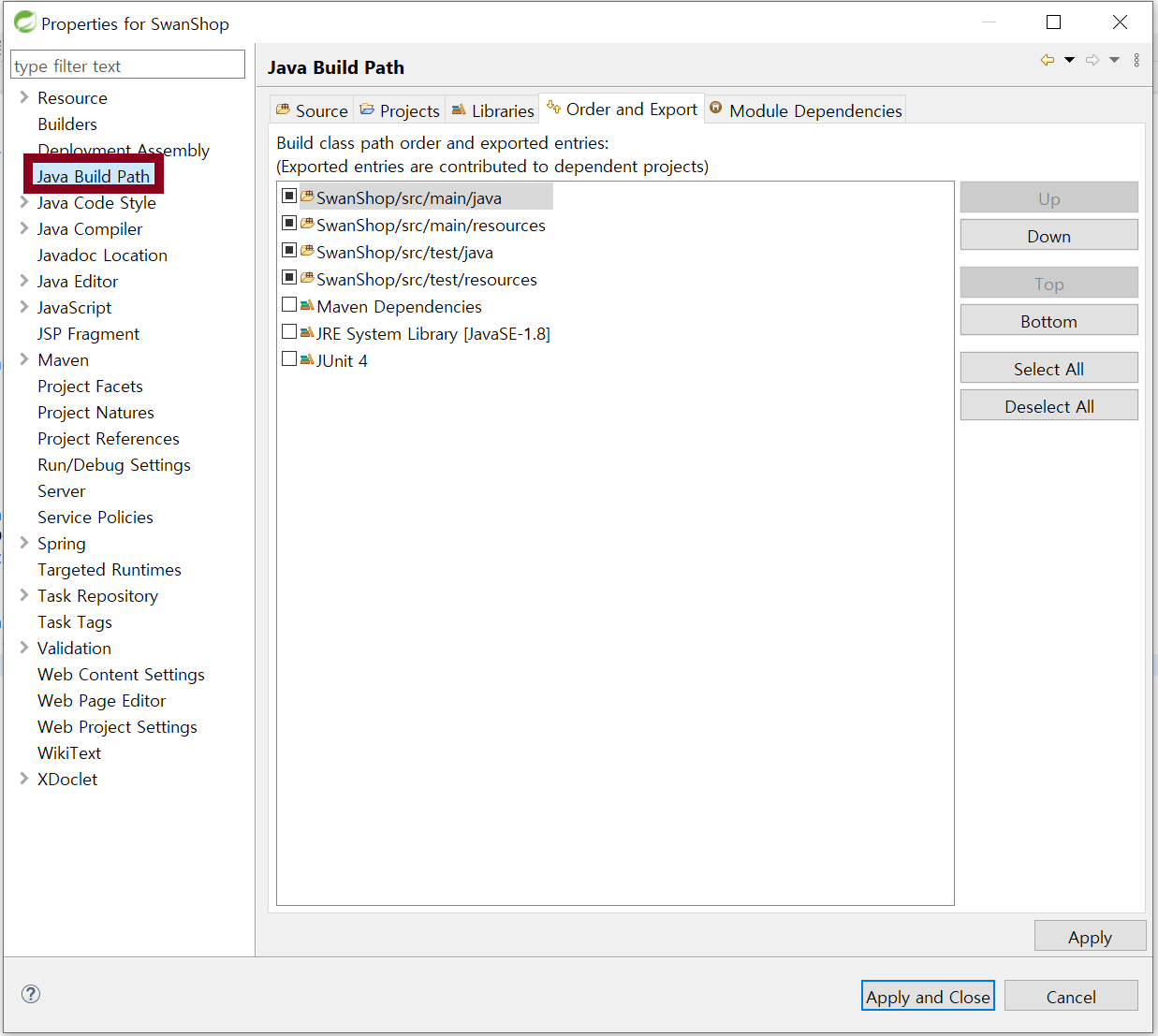
Task: Click the Maven Dependencies library icon
Action: pyautogui.click(x=307, y=305)
